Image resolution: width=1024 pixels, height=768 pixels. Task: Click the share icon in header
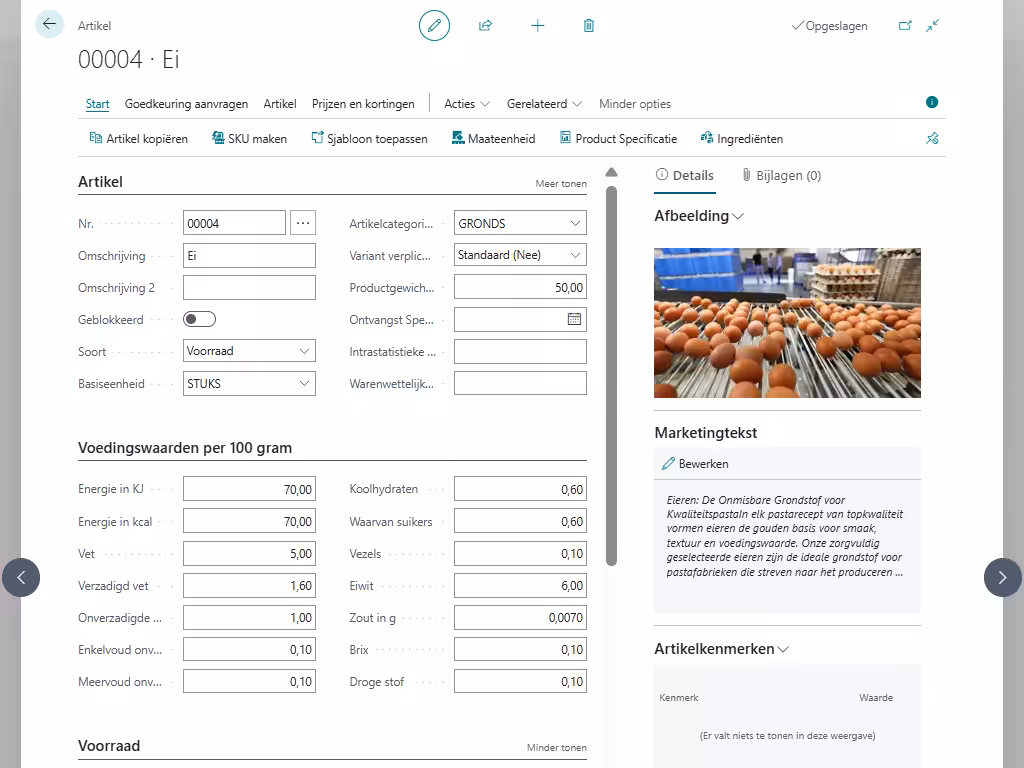[486, 26]
